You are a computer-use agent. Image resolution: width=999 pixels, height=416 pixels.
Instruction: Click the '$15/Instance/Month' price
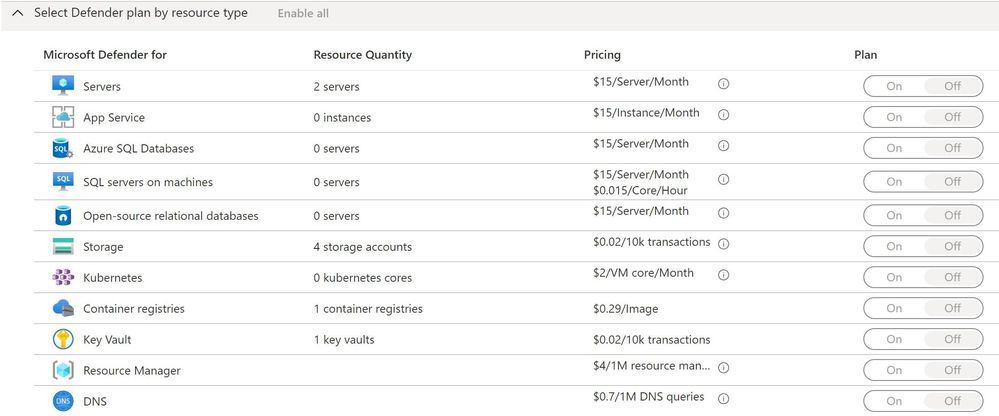pos(646,113)
